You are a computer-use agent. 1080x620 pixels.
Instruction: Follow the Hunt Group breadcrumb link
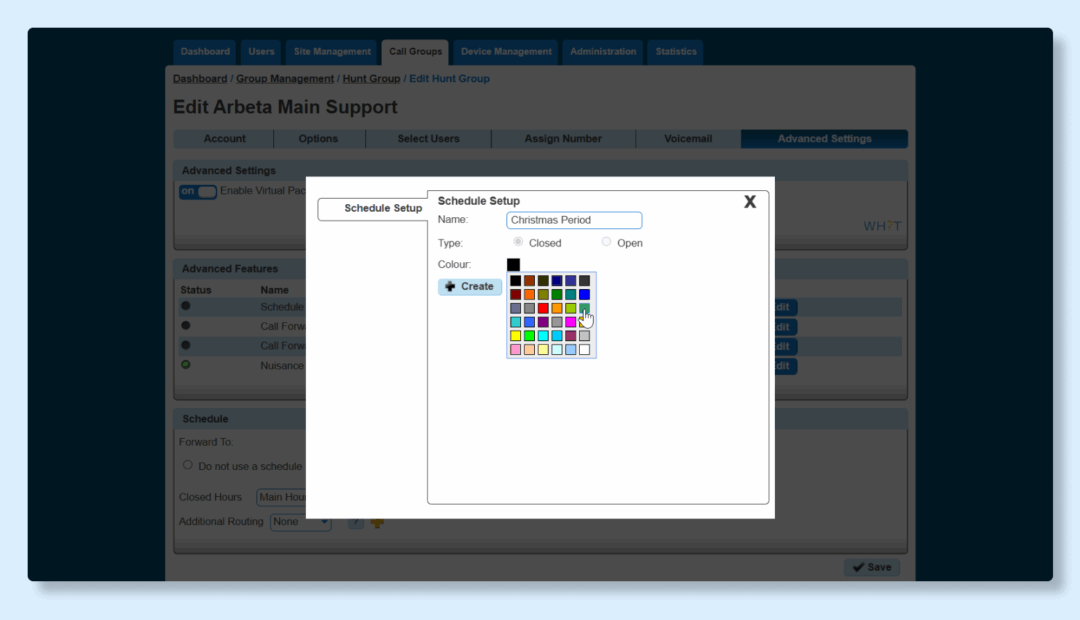pos(371,79)
